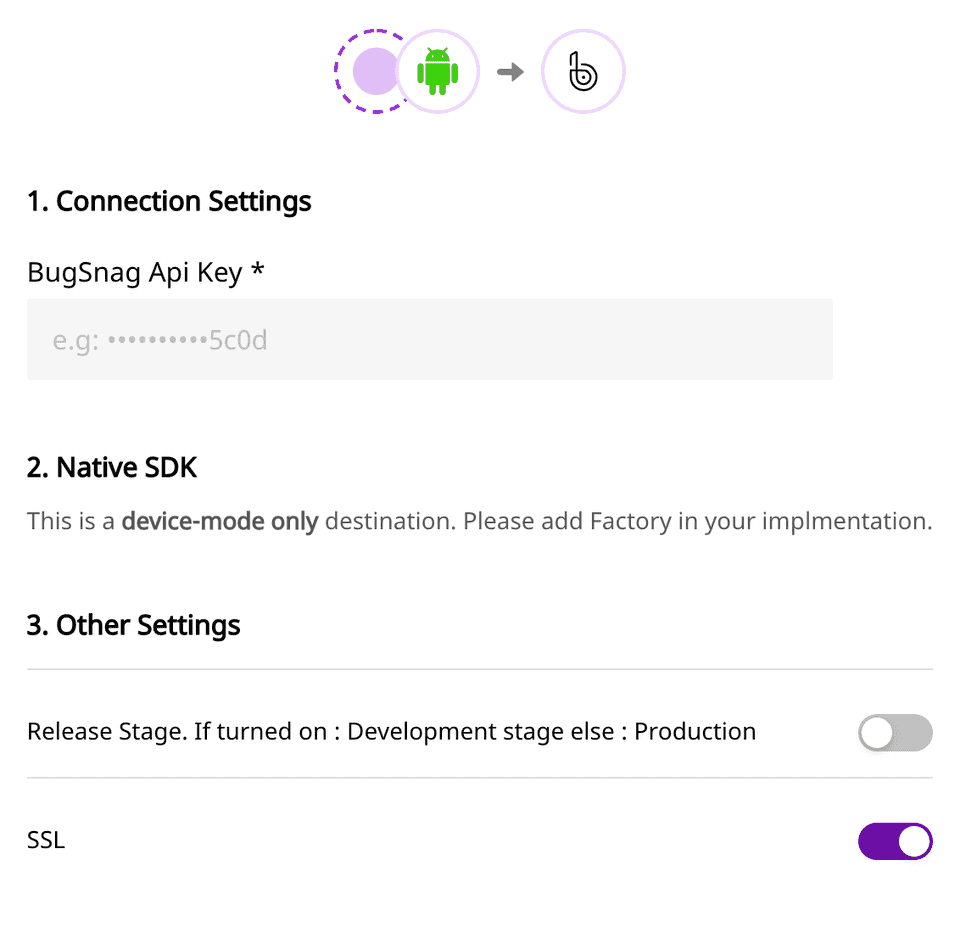Click the arrow between source and destination

(510, 71)
